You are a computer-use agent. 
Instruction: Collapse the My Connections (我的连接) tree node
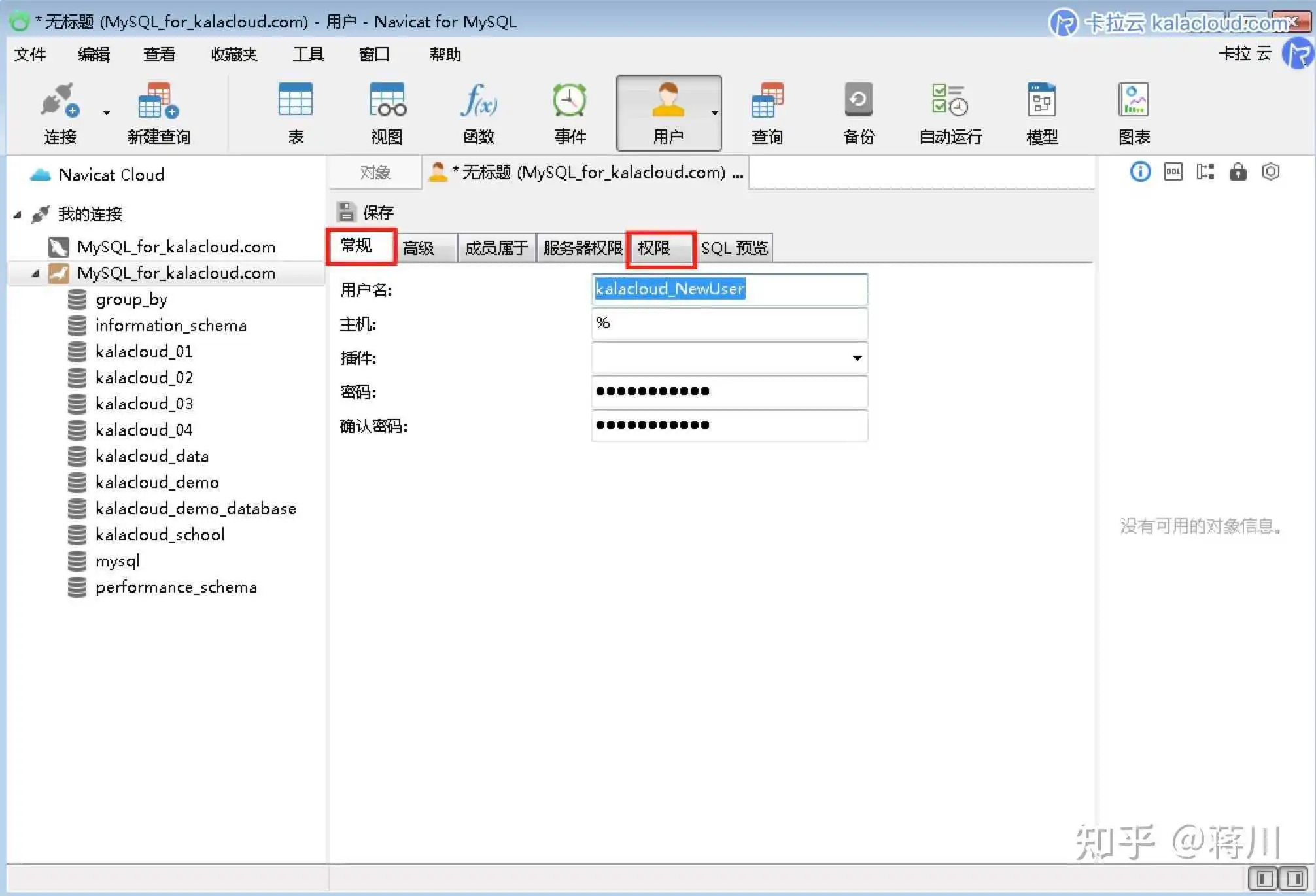tap(18, 215)
